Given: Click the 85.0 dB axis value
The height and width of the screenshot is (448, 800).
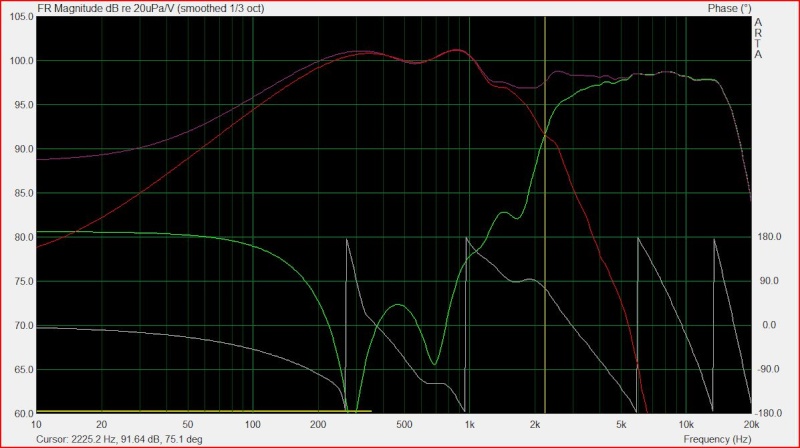Looking at the screenshot, I should [23, 193].
